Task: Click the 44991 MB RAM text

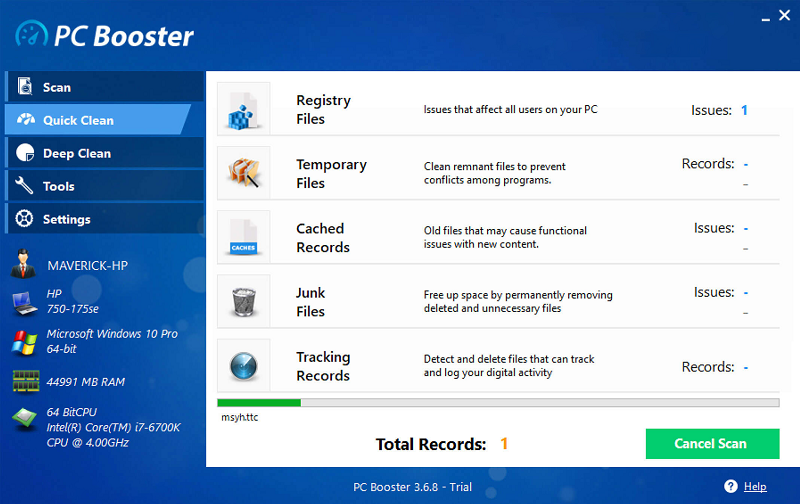Action: coord(85,382)
